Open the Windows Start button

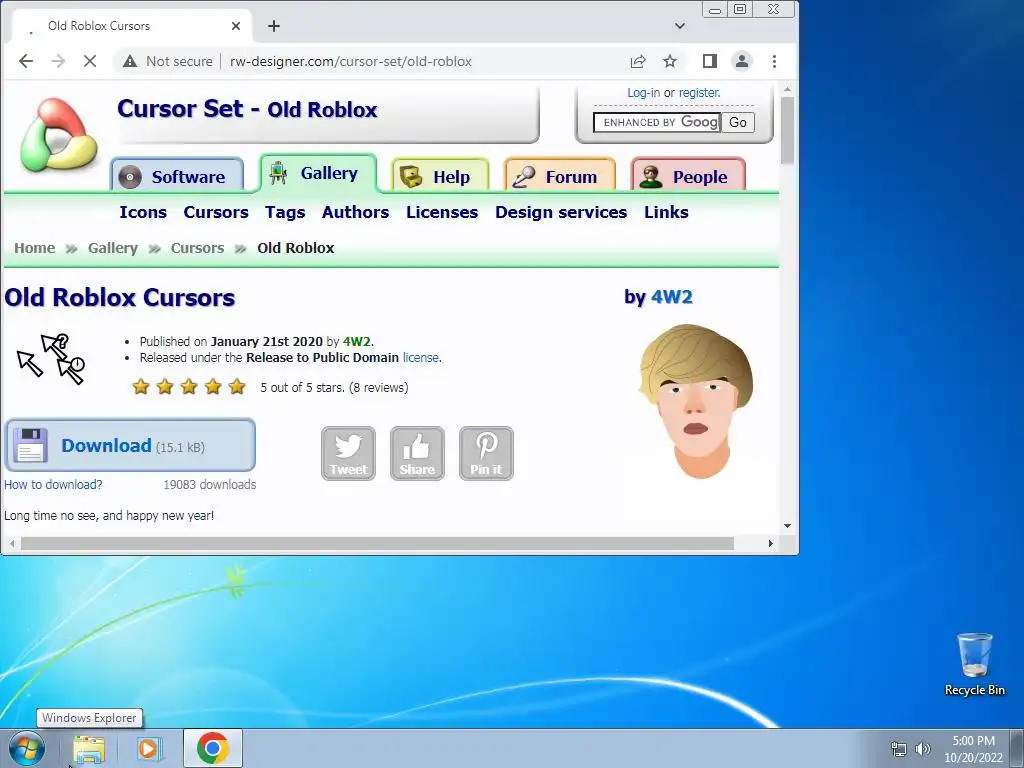coord(27,748)
